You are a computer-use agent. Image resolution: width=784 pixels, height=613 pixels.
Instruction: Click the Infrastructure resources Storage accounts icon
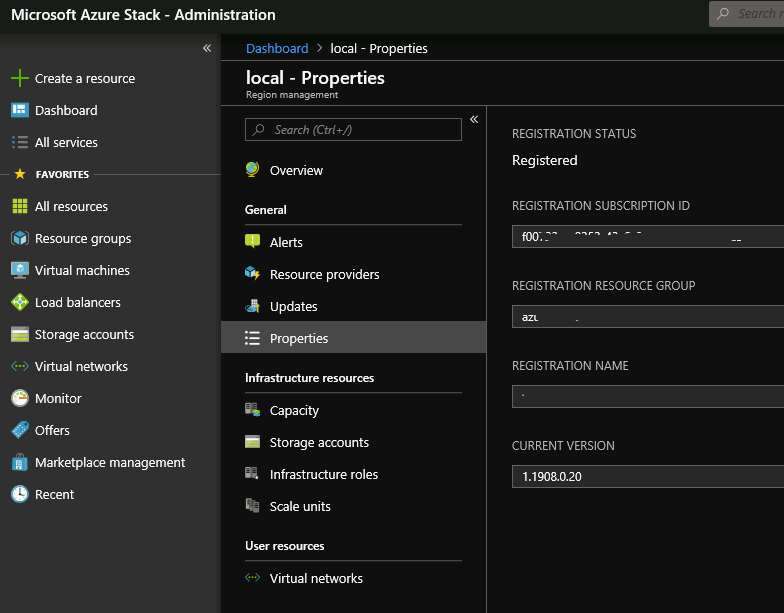(252, 442)
